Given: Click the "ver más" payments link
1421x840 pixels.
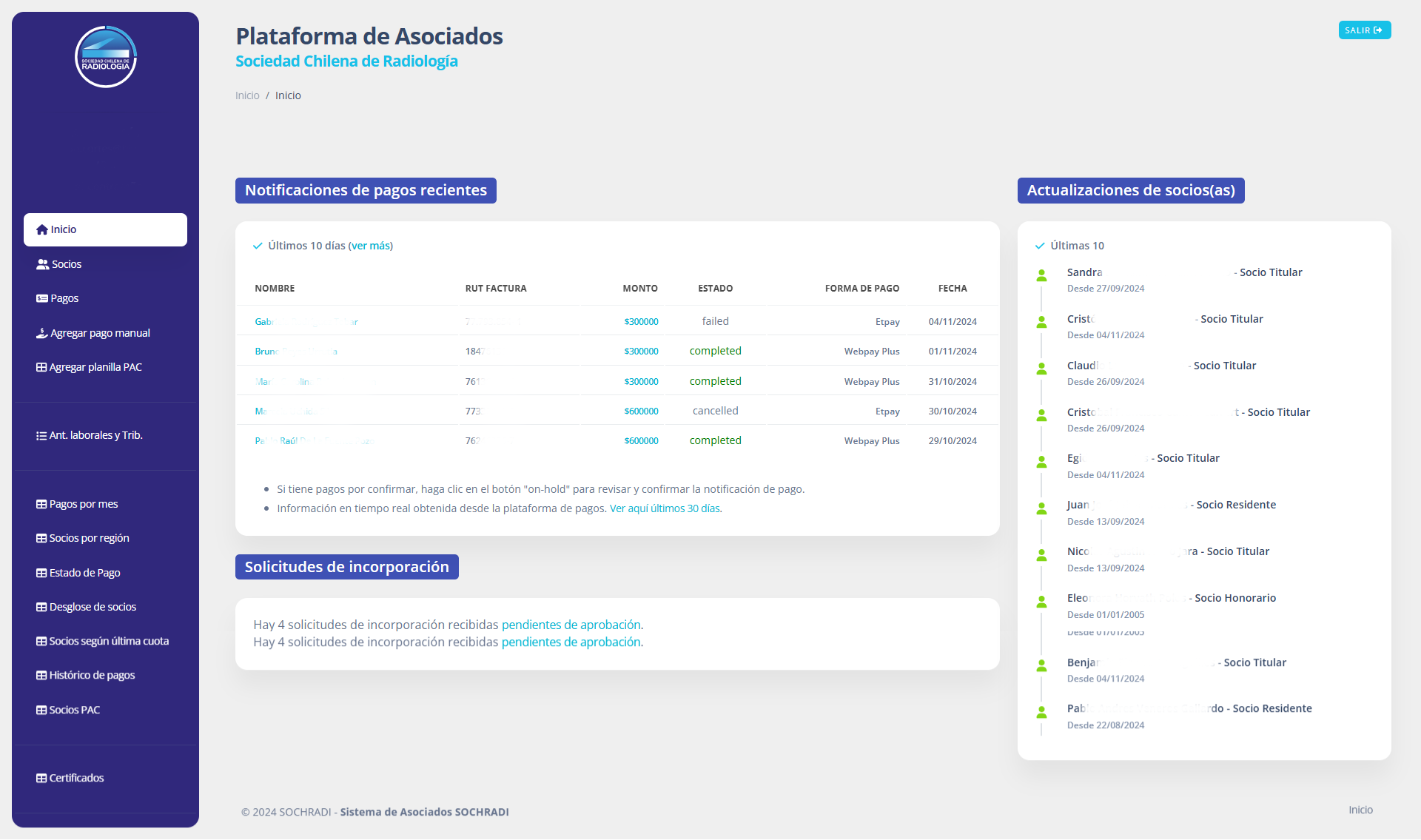Looking at the screenshot, I should click(x=370, y=246).
